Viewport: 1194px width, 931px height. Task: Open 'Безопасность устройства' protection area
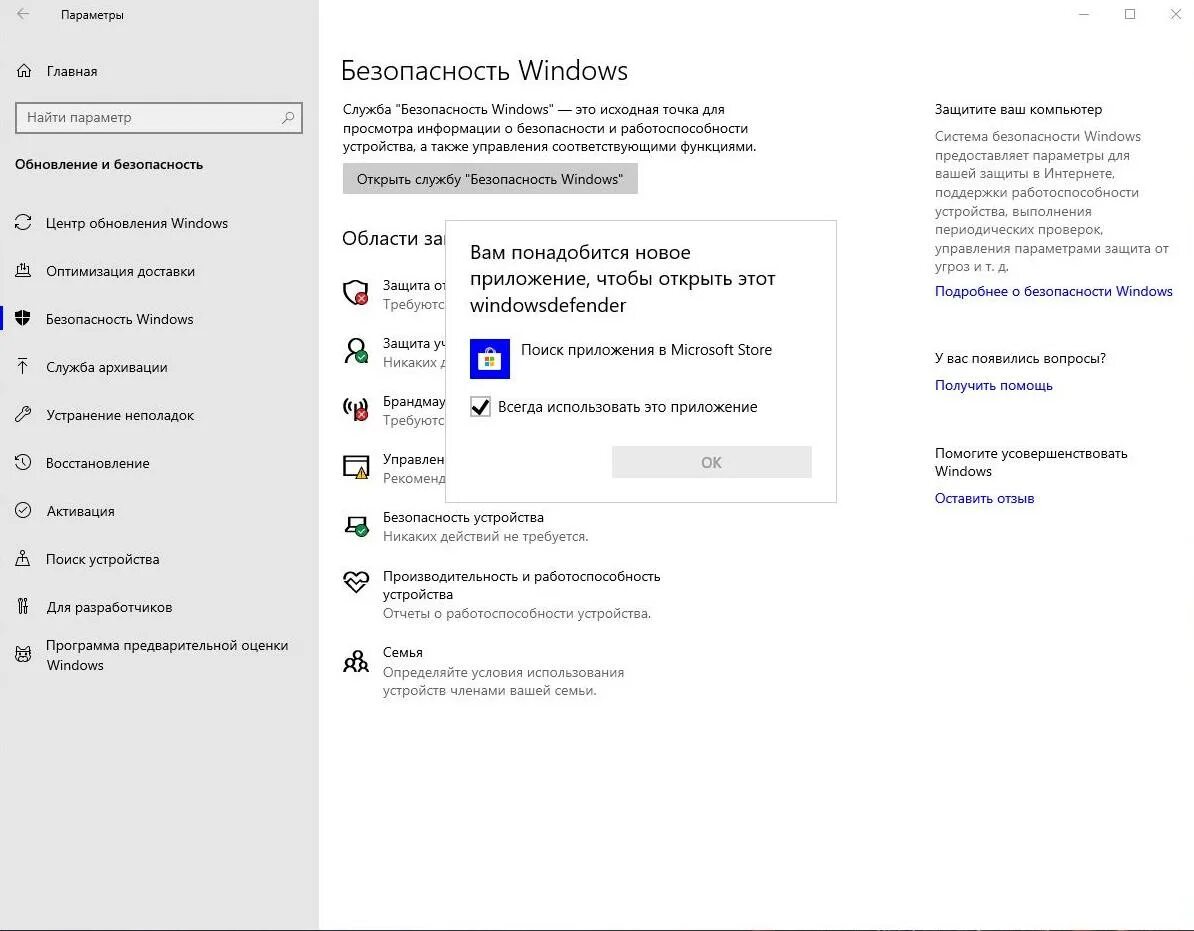click(x=463, y=517)
